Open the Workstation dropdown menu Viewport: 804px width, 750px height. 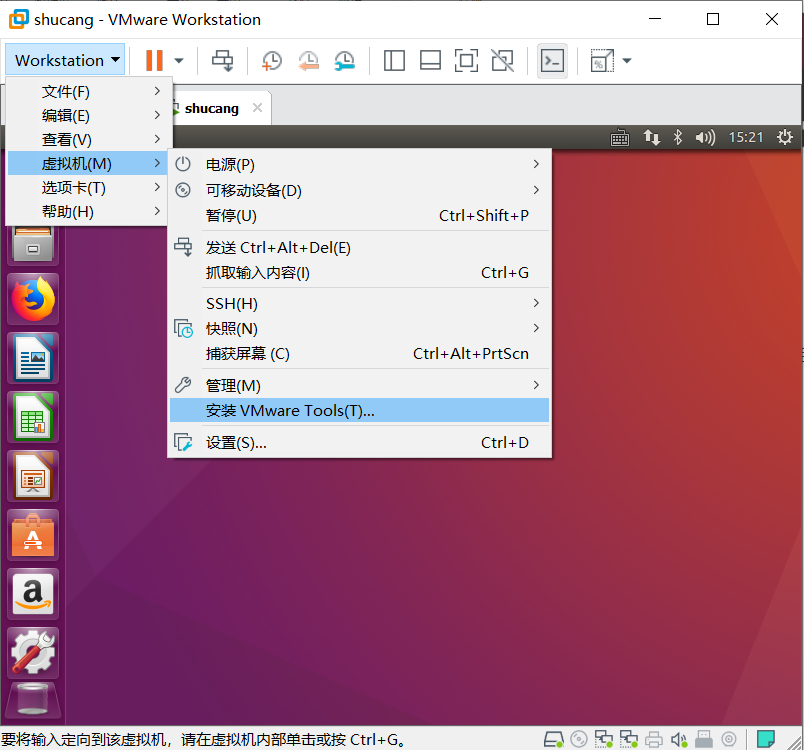[x=65, y=60]
